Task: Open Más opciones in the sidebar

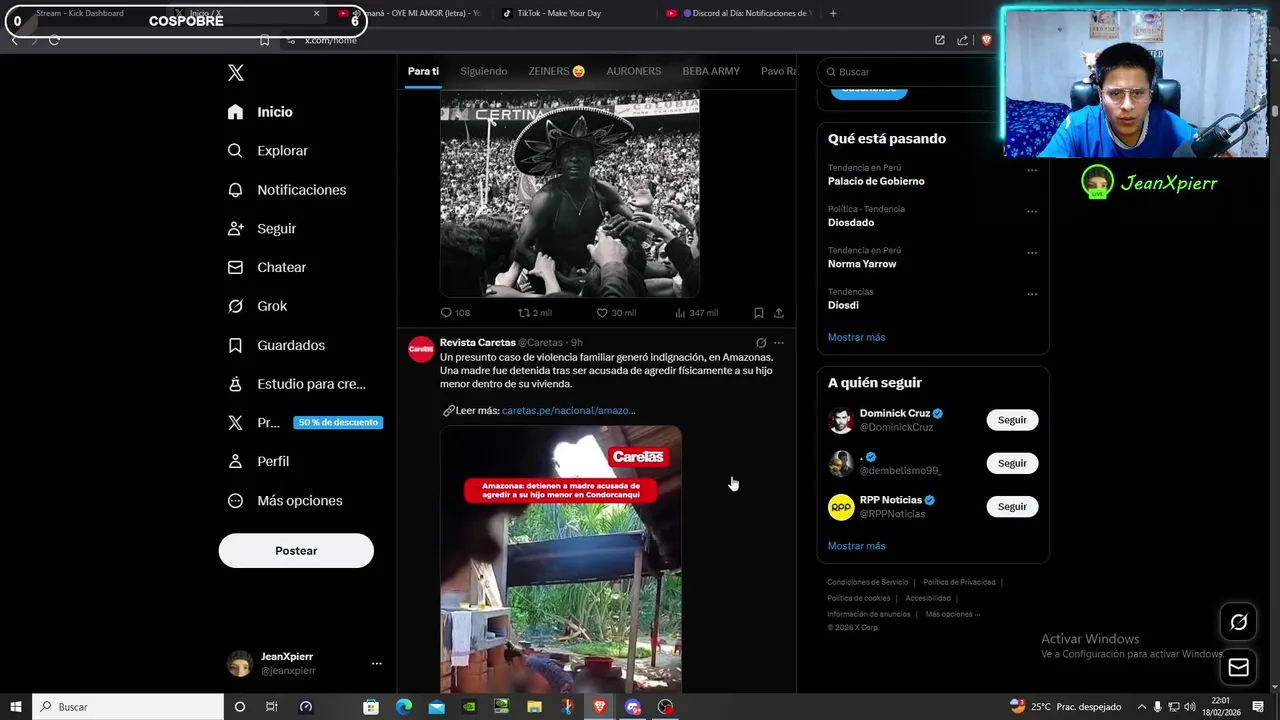Action: pos(285,501)
